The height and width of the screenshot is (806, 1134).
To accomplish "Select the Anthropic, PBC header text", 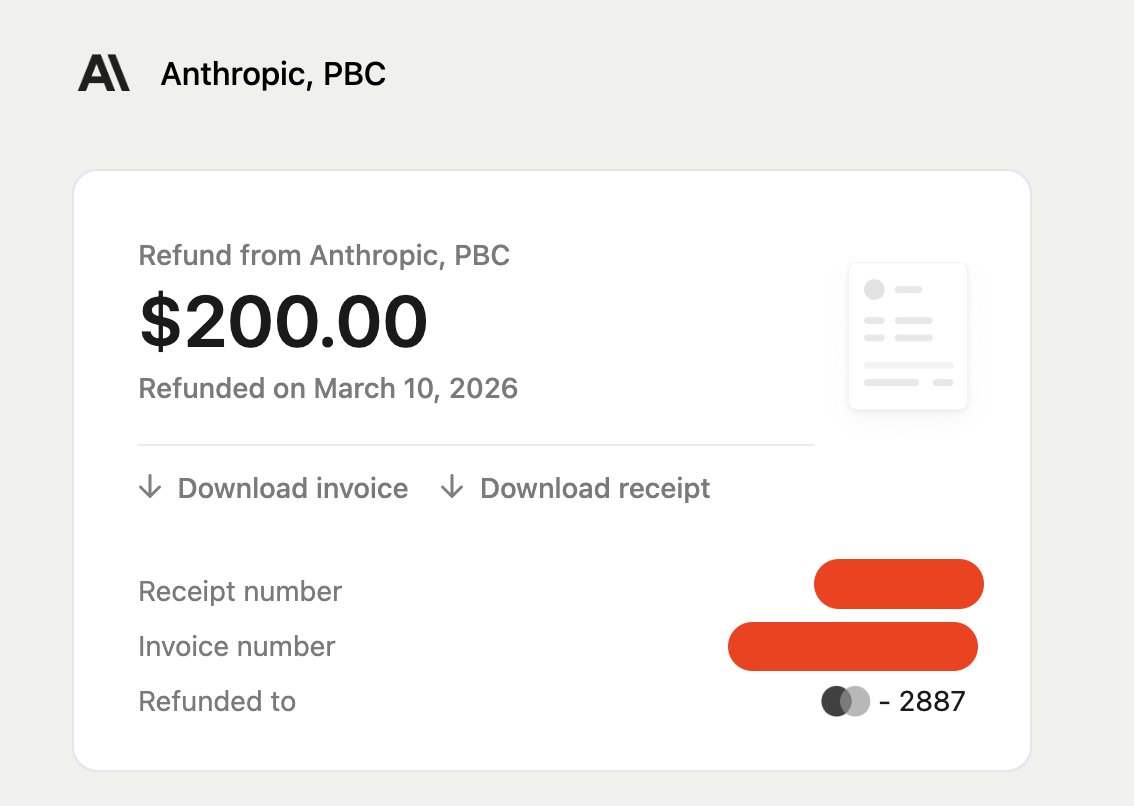I will [273, 73].
